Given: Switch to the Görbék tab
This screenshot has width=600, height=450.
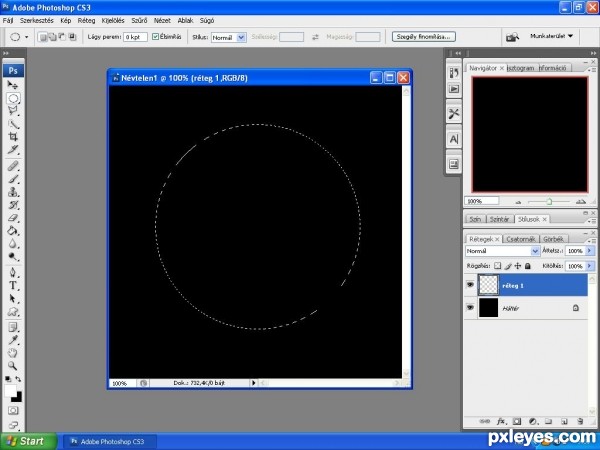Looking at the screenshot, I should click(x=553, y=239).
